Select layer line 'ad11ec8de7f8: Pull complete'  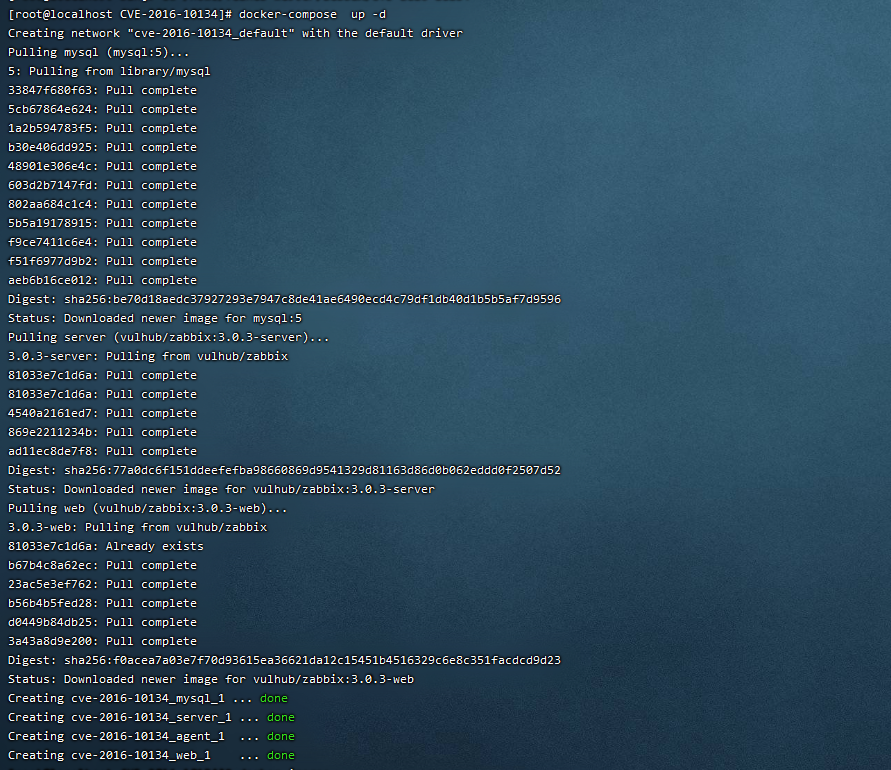click(x=102, y=451)
